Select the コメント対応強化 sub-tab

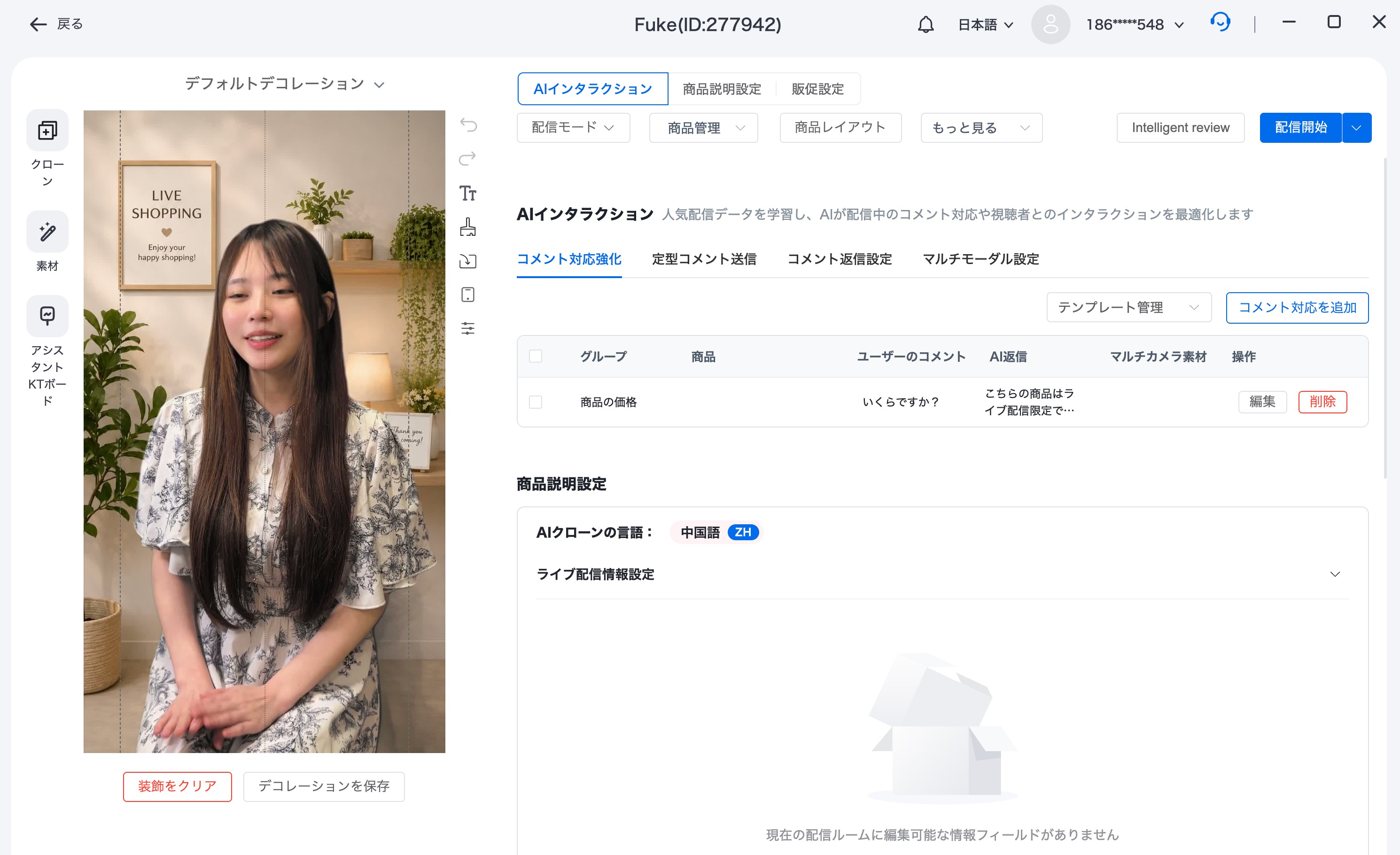tap(569, 259)
